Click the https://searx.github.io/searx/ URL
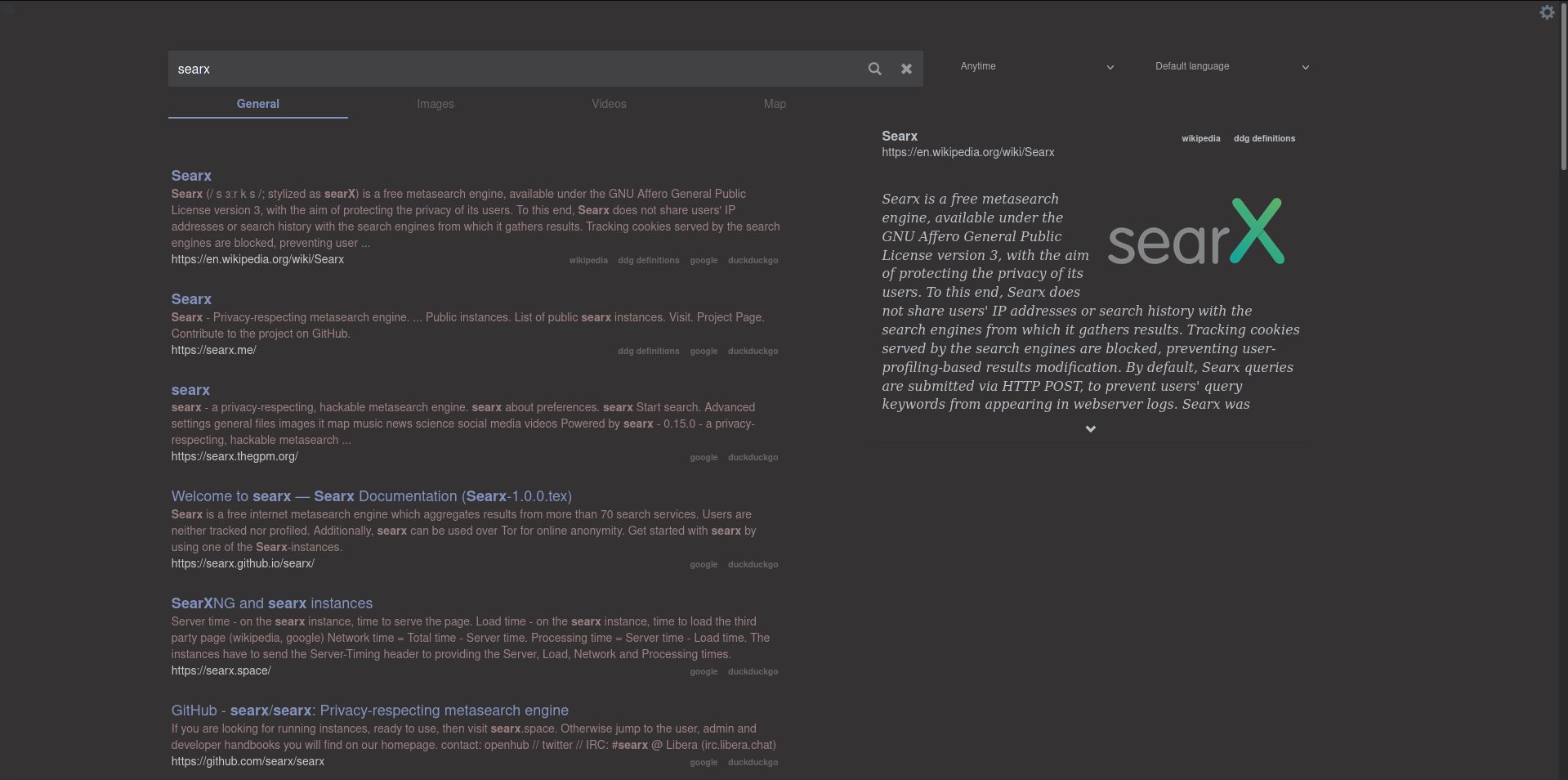1568x780 pixels. pos(243,563)
